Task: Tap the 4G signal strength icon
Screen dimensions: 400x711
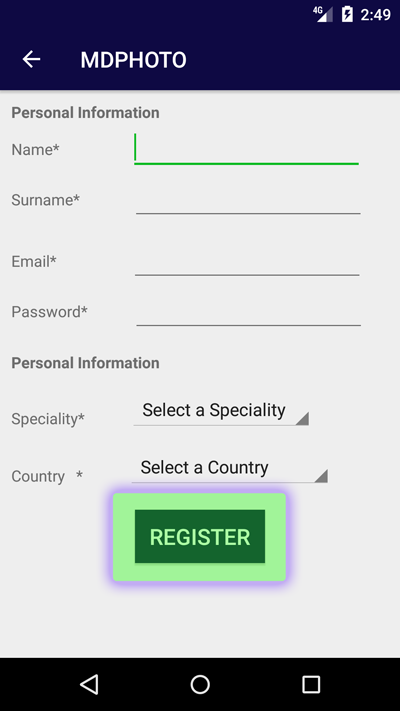Action: point(323,14)
